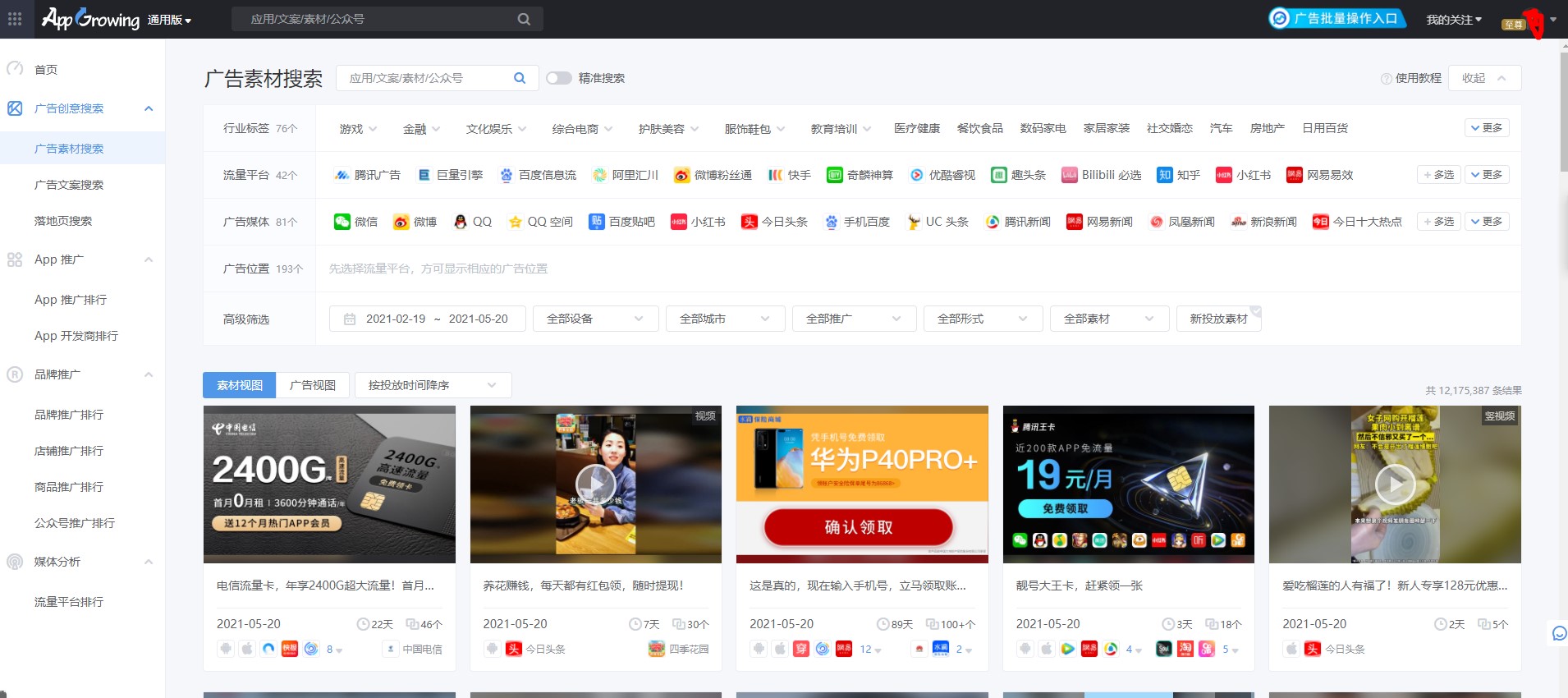Go to 首页 in sidebar
The width and height of the screenshot is (1568, 698).
click(x=46, y=70)
